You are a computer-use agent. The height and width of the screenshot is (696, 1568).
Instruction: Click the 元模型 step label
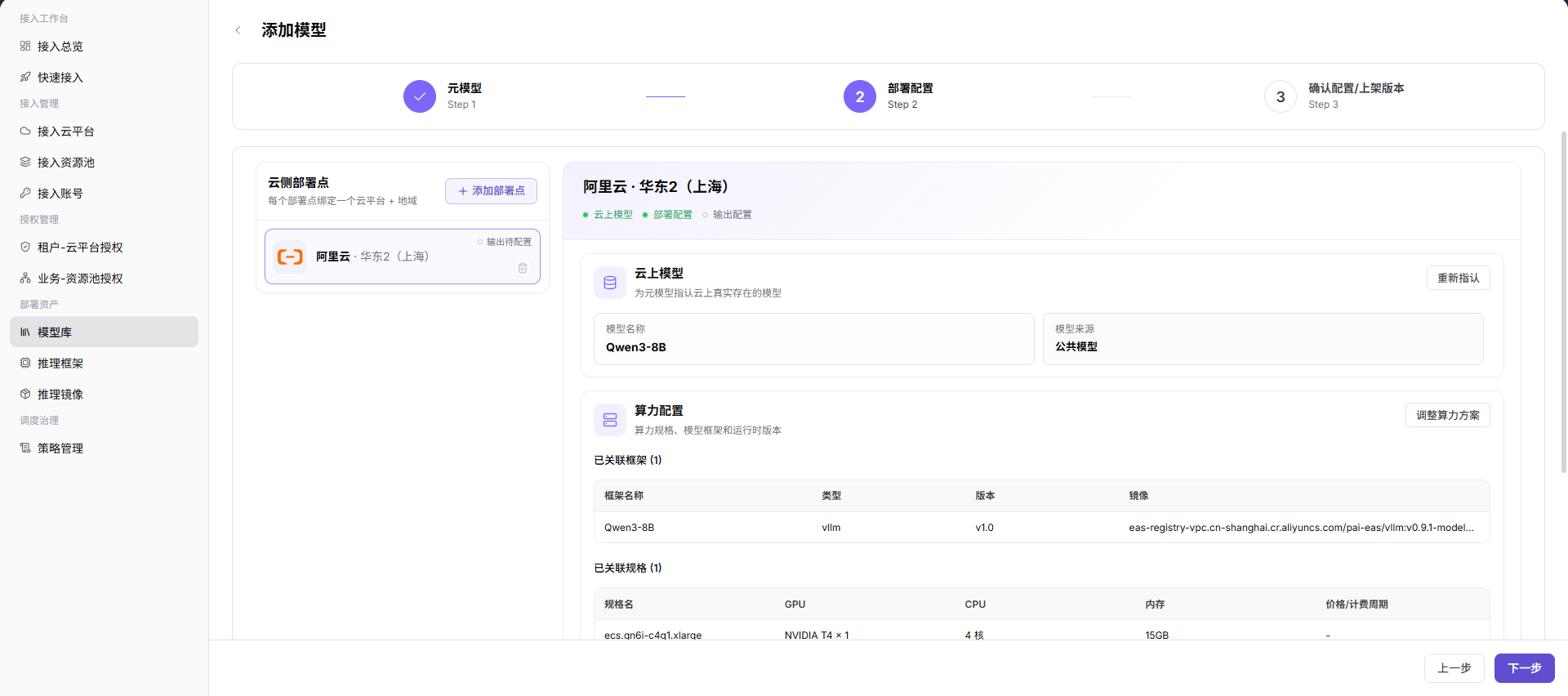coord(465,88)
